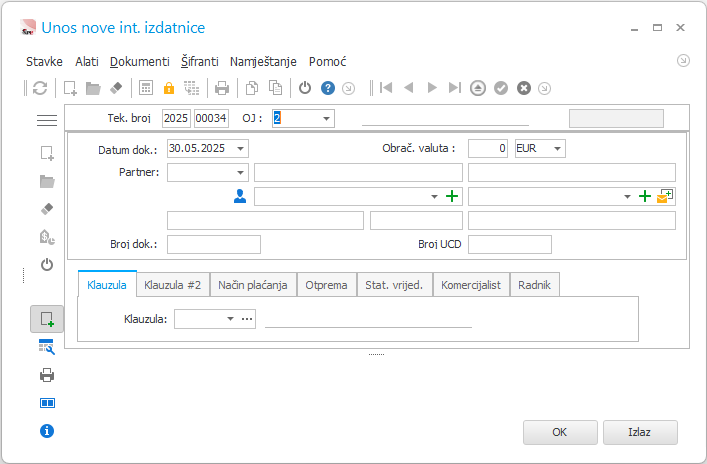Click the blue person contact icon

click(240, 196)
